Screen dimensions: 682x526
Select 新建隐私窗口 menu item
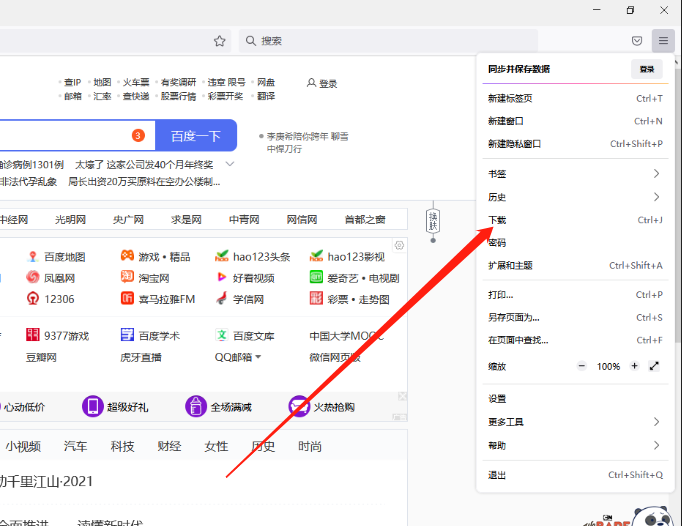(575, 144)
